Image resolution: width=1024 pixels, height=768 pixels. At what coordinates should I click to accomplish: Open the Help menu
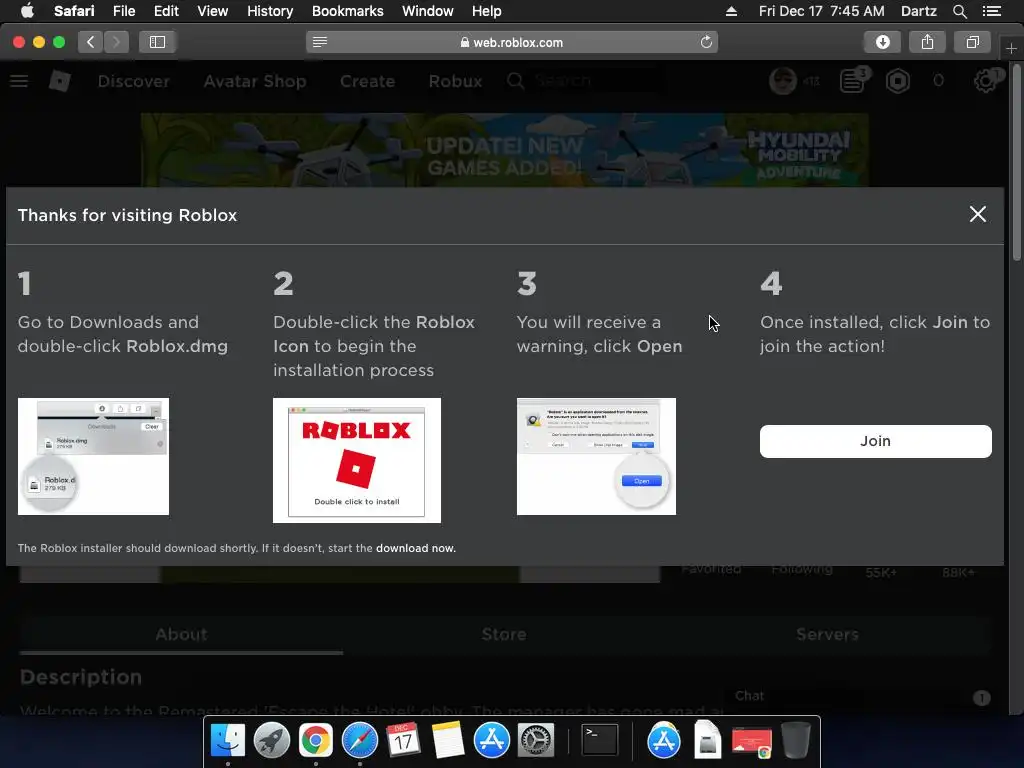(487, 11)
